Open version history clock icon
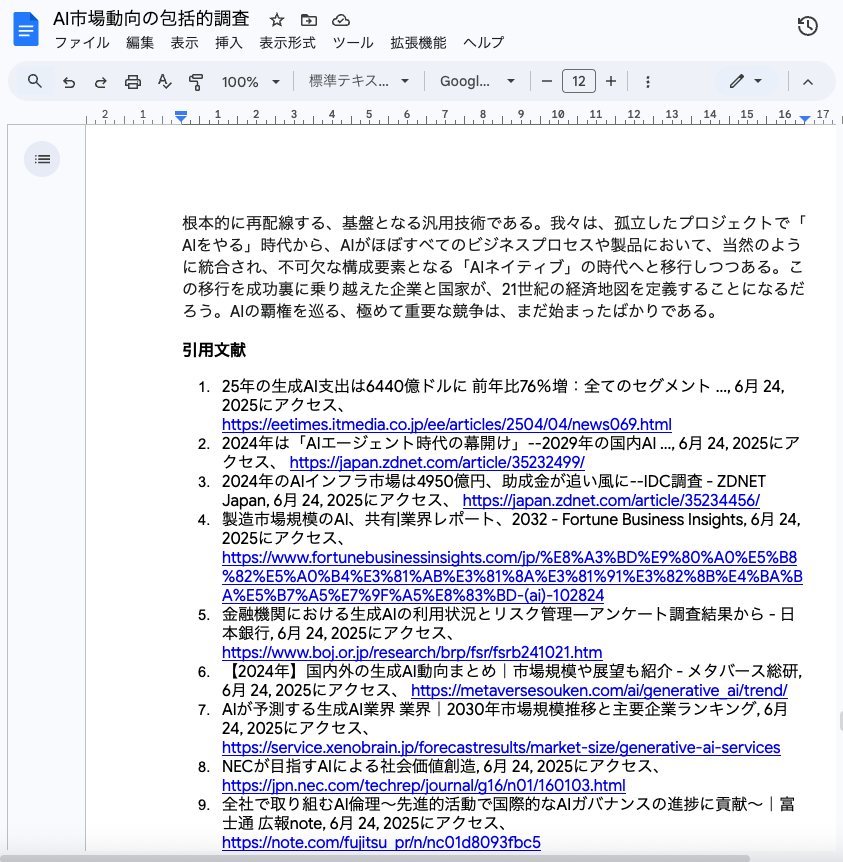Screen dimensions: 843x862 (808, 27)
